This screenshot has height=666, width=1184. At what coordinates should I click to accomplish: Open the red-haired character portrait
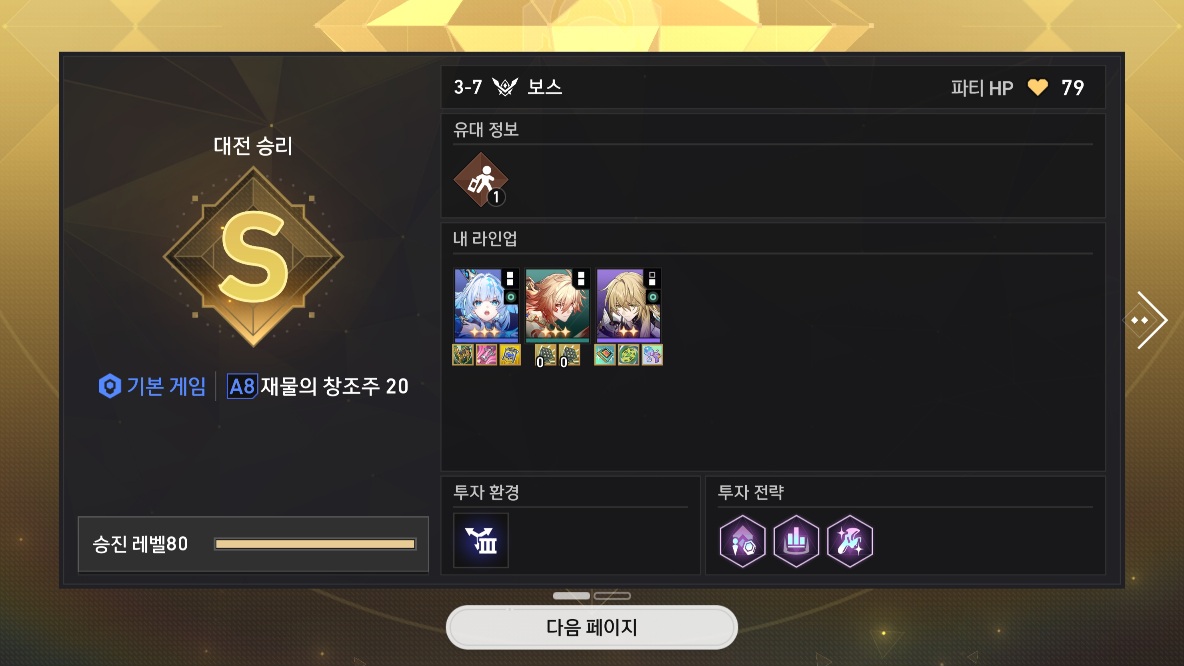click(557, 304)
